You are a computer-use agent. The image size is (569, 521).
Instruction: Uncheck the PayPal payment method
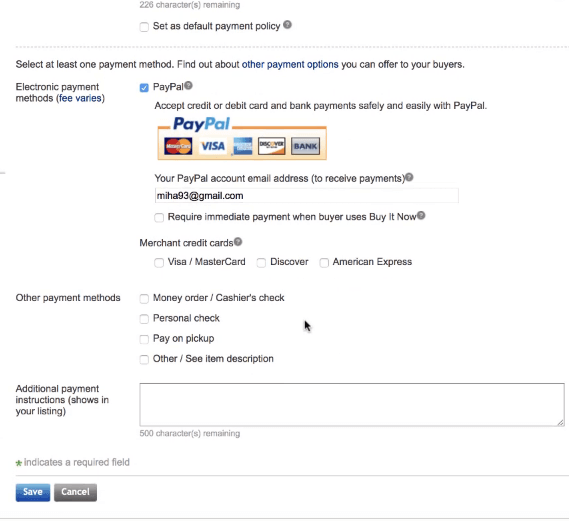(x=144, y=88)
